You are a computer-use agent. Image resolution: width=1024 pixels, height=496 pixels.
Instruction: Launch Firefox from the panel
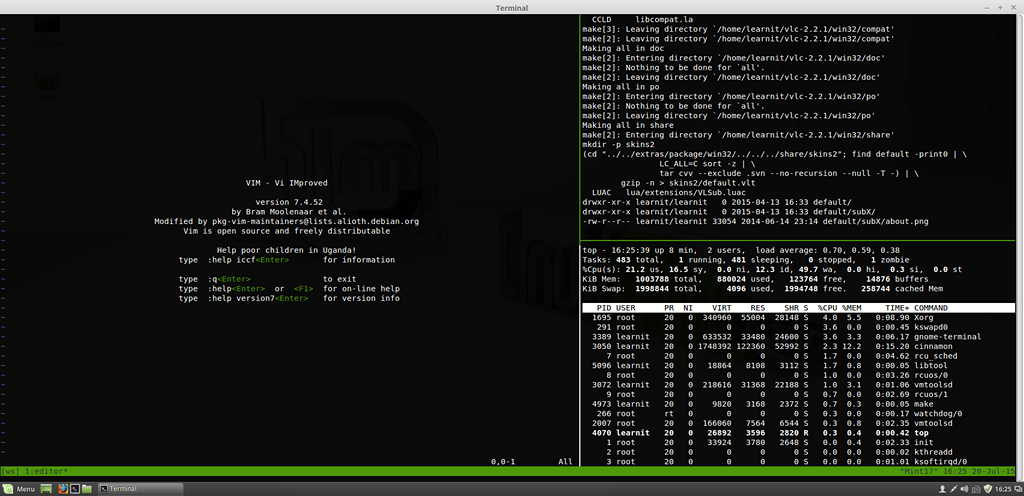[x=63, y=489]
